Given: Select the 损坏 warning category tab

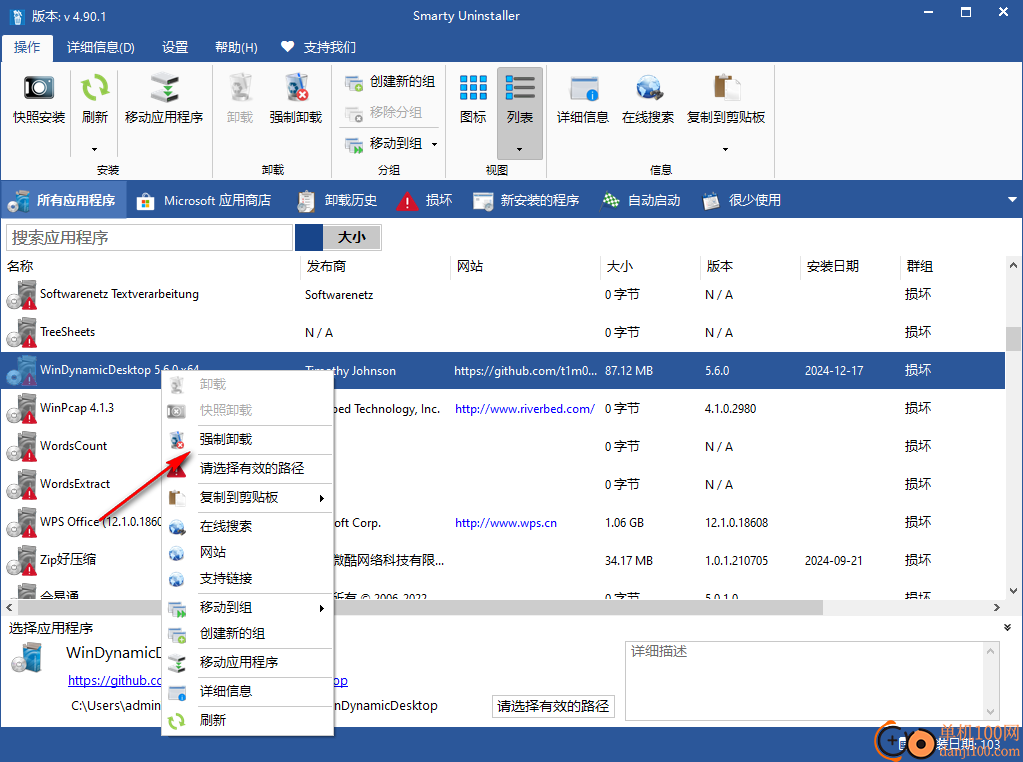Looking at the screenshot, I should pos(424,200).
